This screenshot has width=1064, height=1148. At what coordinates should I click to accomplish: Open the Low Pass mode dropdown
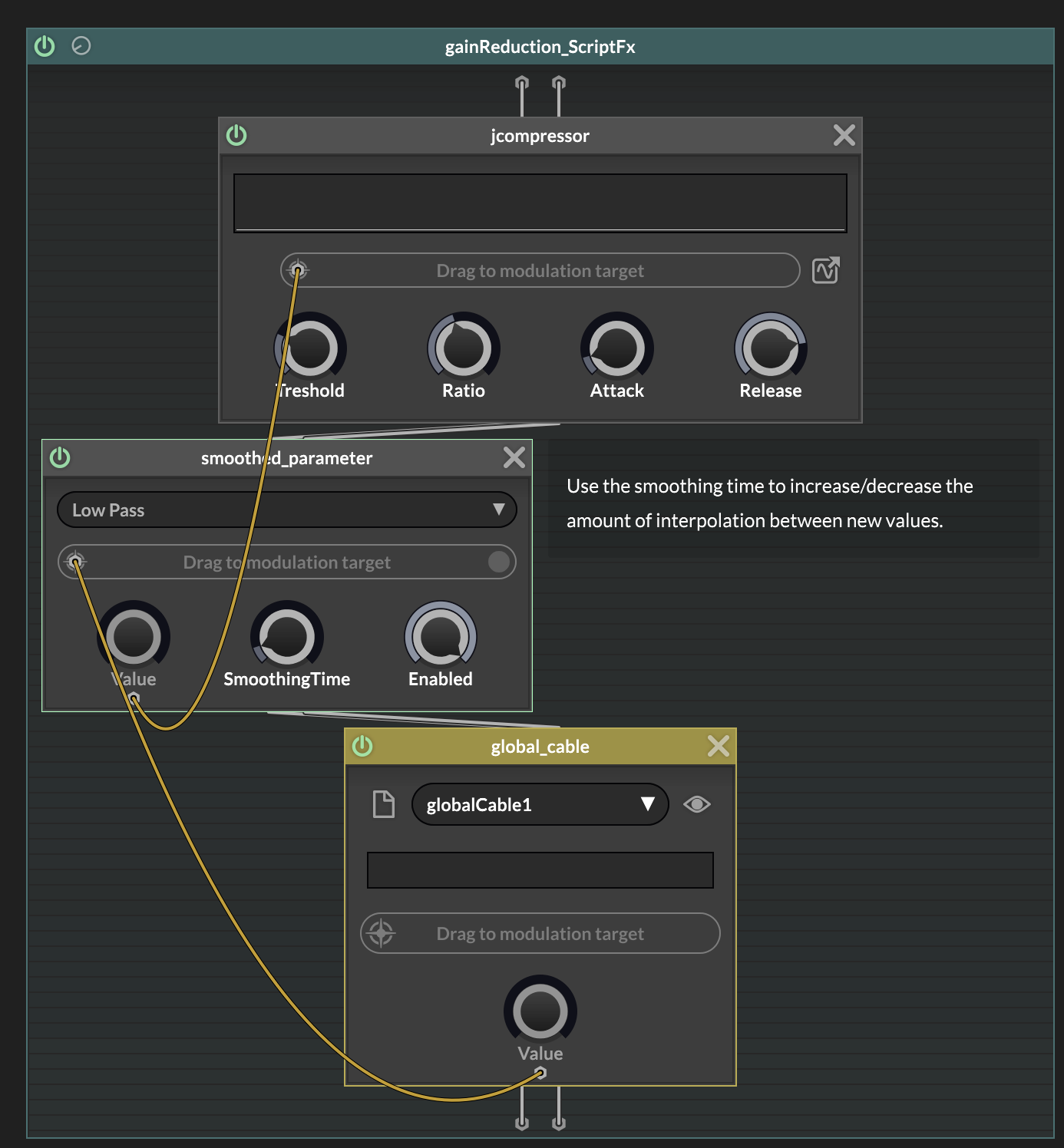pyautogui.click(x=286, y=510)
